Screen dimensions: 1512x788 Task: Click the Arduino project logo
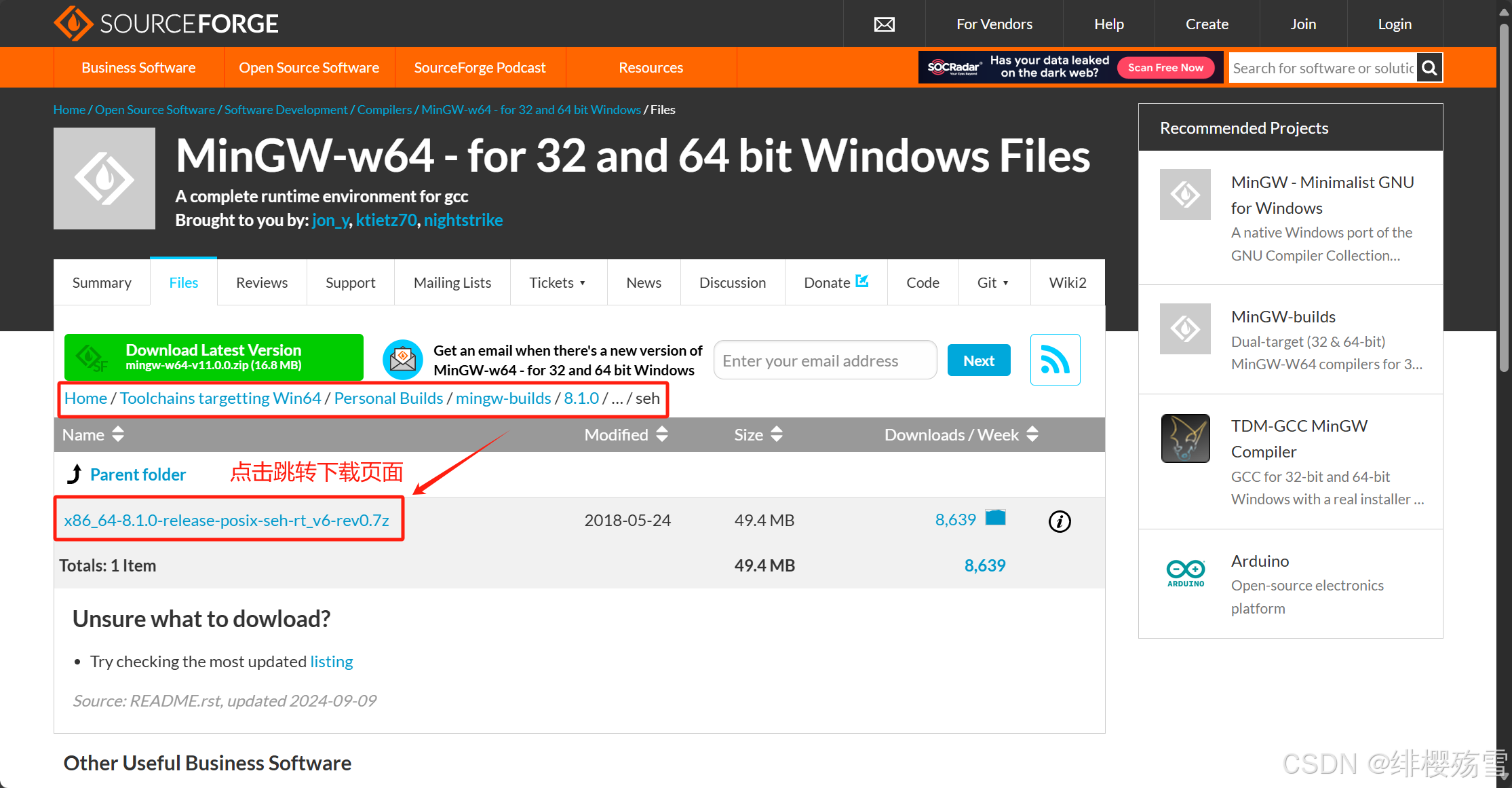1185,572
